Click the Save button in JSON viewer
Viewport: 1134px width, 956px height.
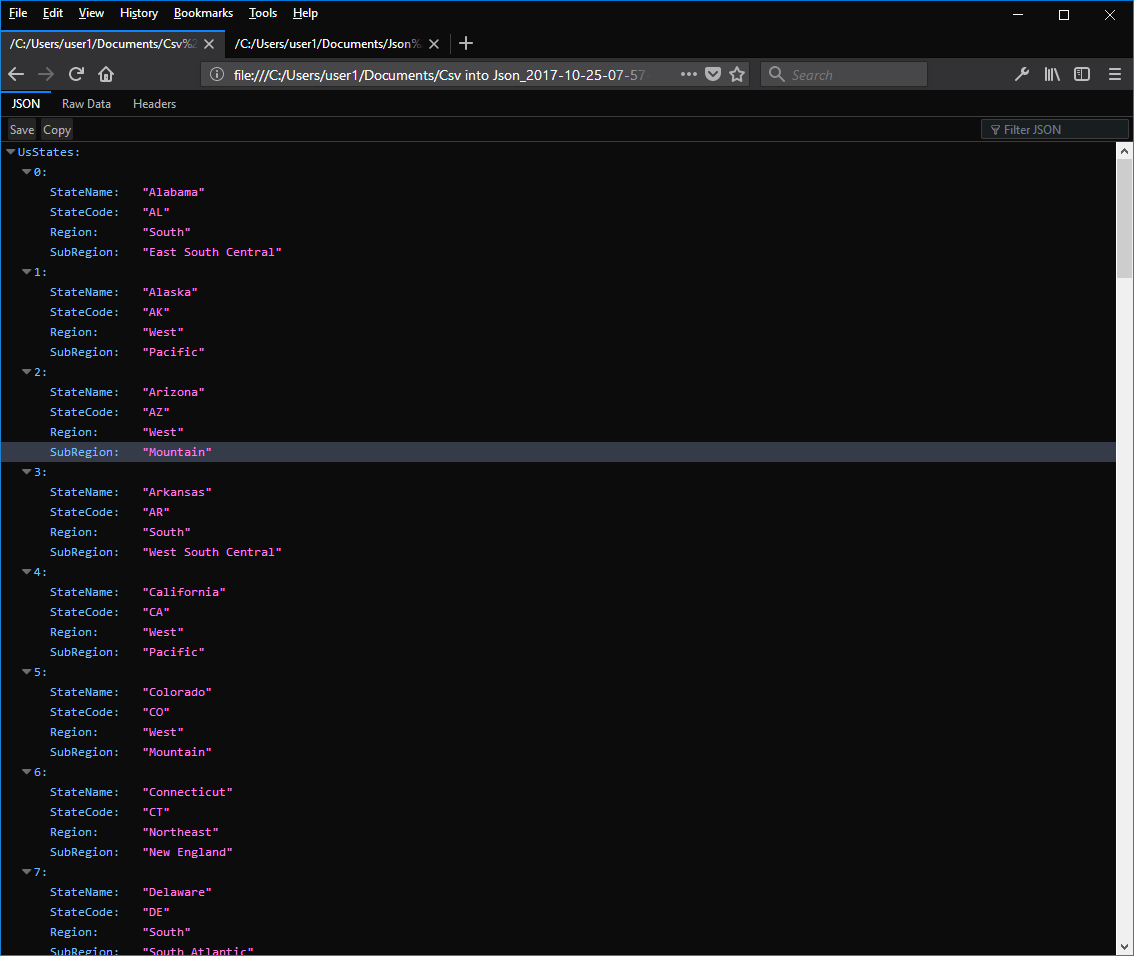(x=22, y=129)
